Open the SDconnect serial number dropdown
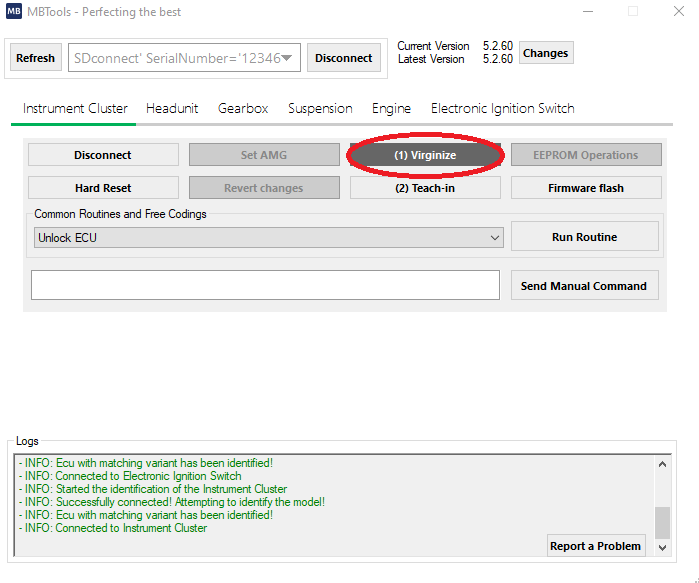The height and width of the screenshot is (583, 699). coord(287,58)
